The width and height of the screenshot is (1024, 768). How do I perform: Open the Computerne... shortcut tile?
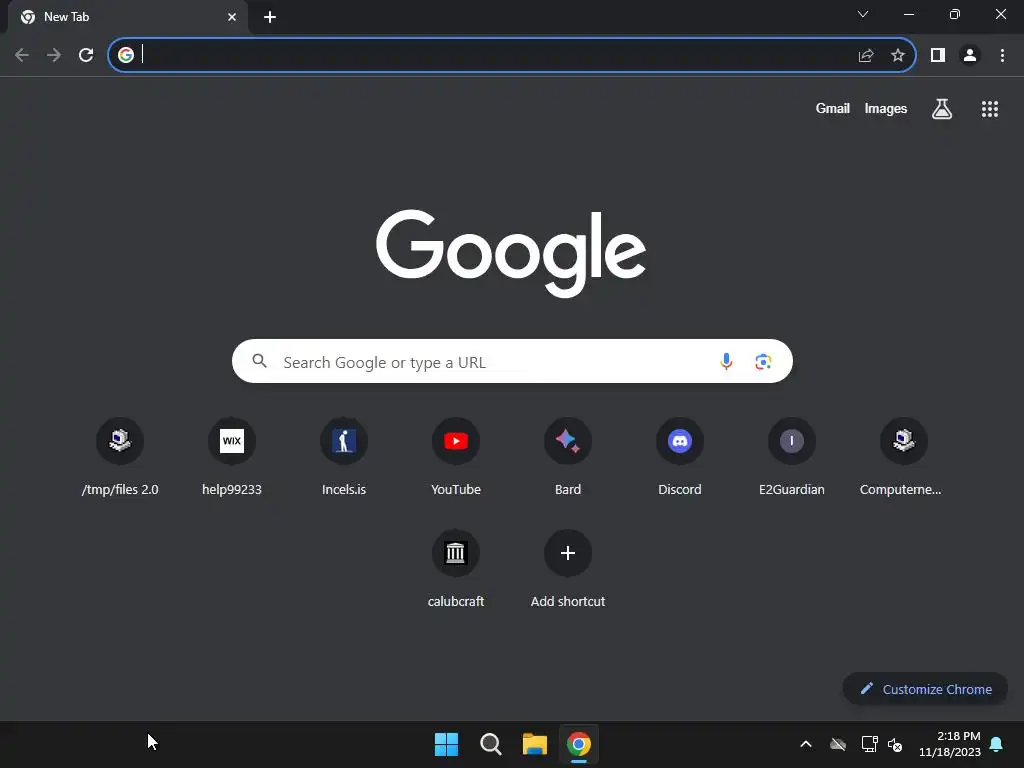[x=904, y=457]
